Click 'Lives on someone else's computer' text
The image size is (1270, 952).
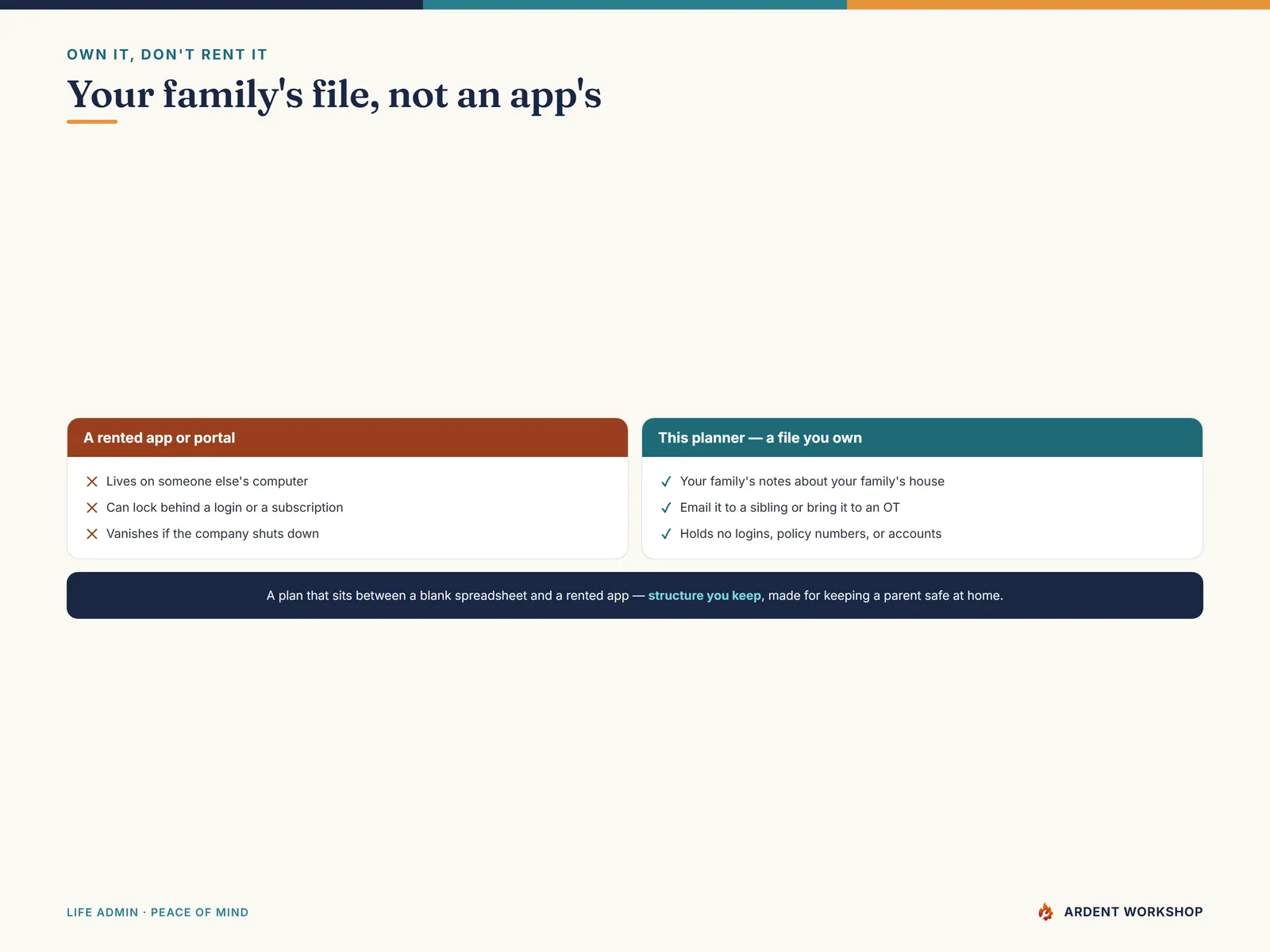coord(207,482)
